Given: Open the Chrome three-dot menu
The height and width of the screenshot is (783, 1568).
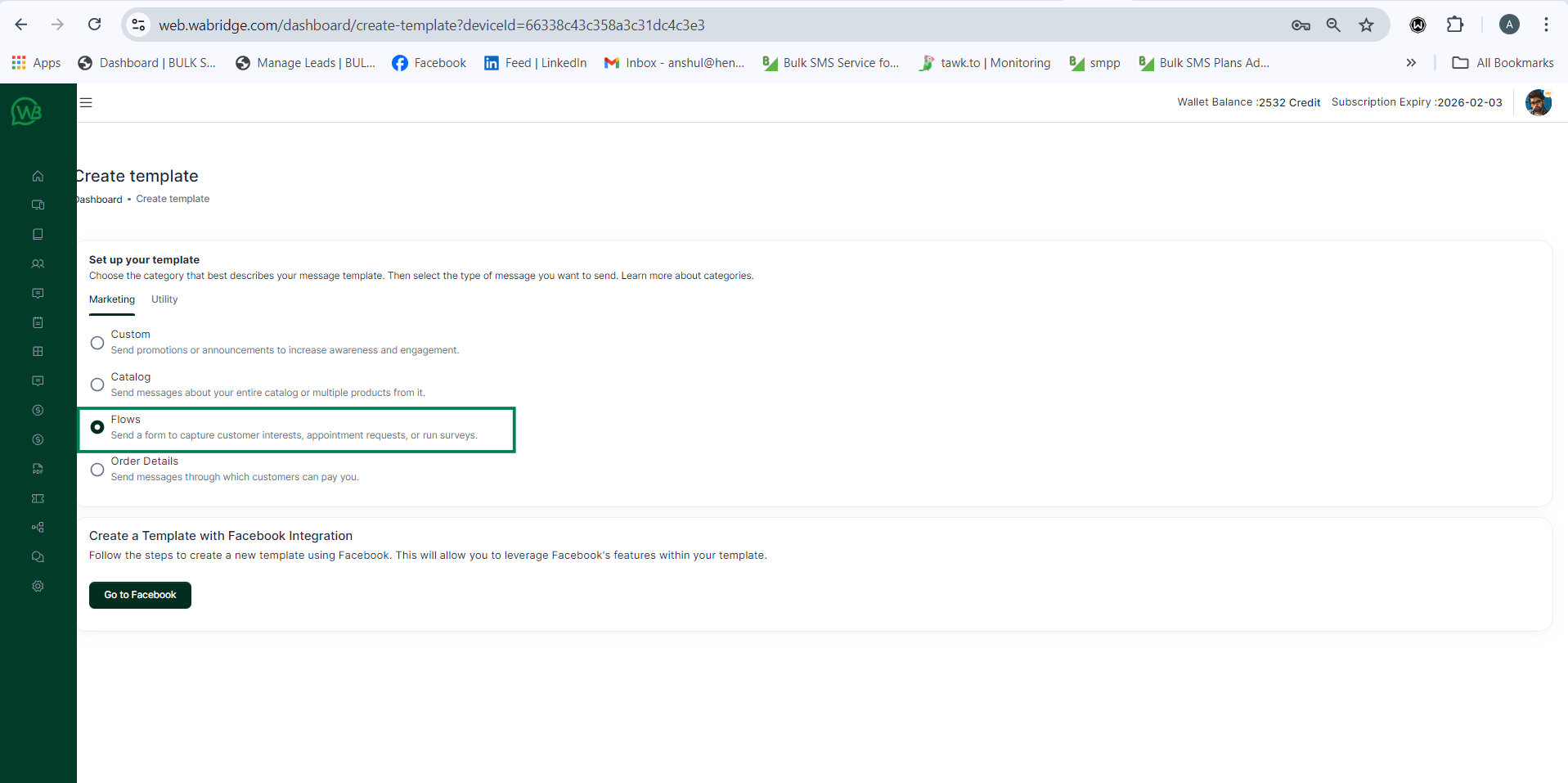Looking at the screenshot, I should click(x=1546, y=25).
